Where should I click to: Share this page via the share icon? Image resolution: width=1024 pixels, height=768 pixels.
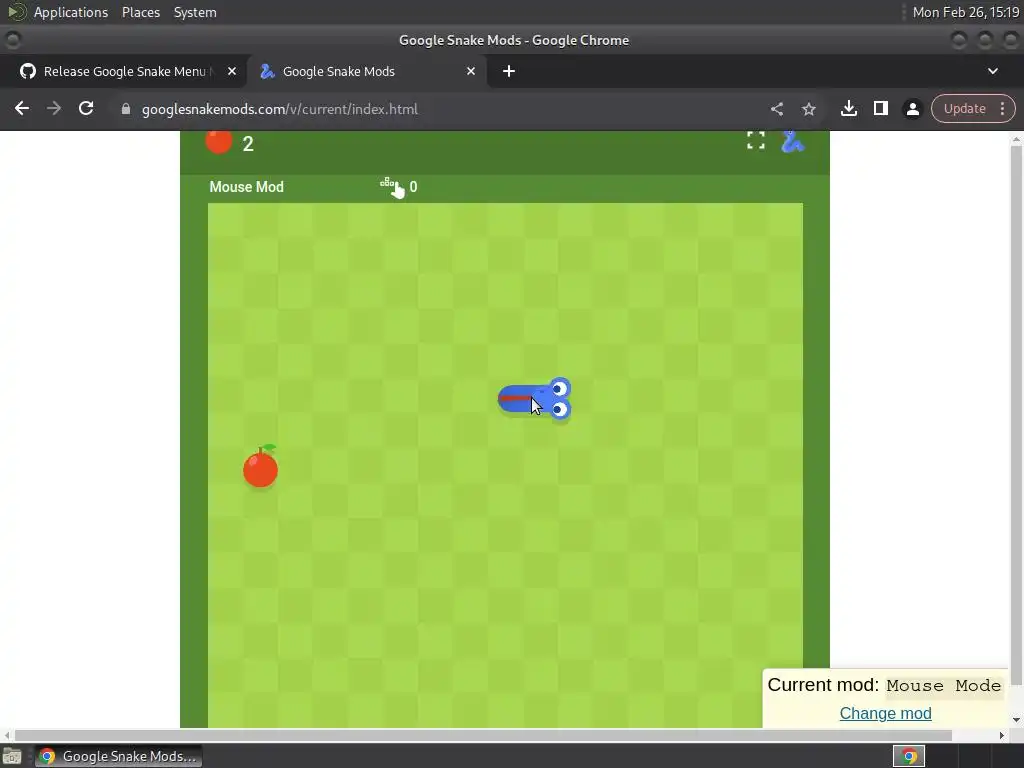pyautogui.click(x=776, y=109)
